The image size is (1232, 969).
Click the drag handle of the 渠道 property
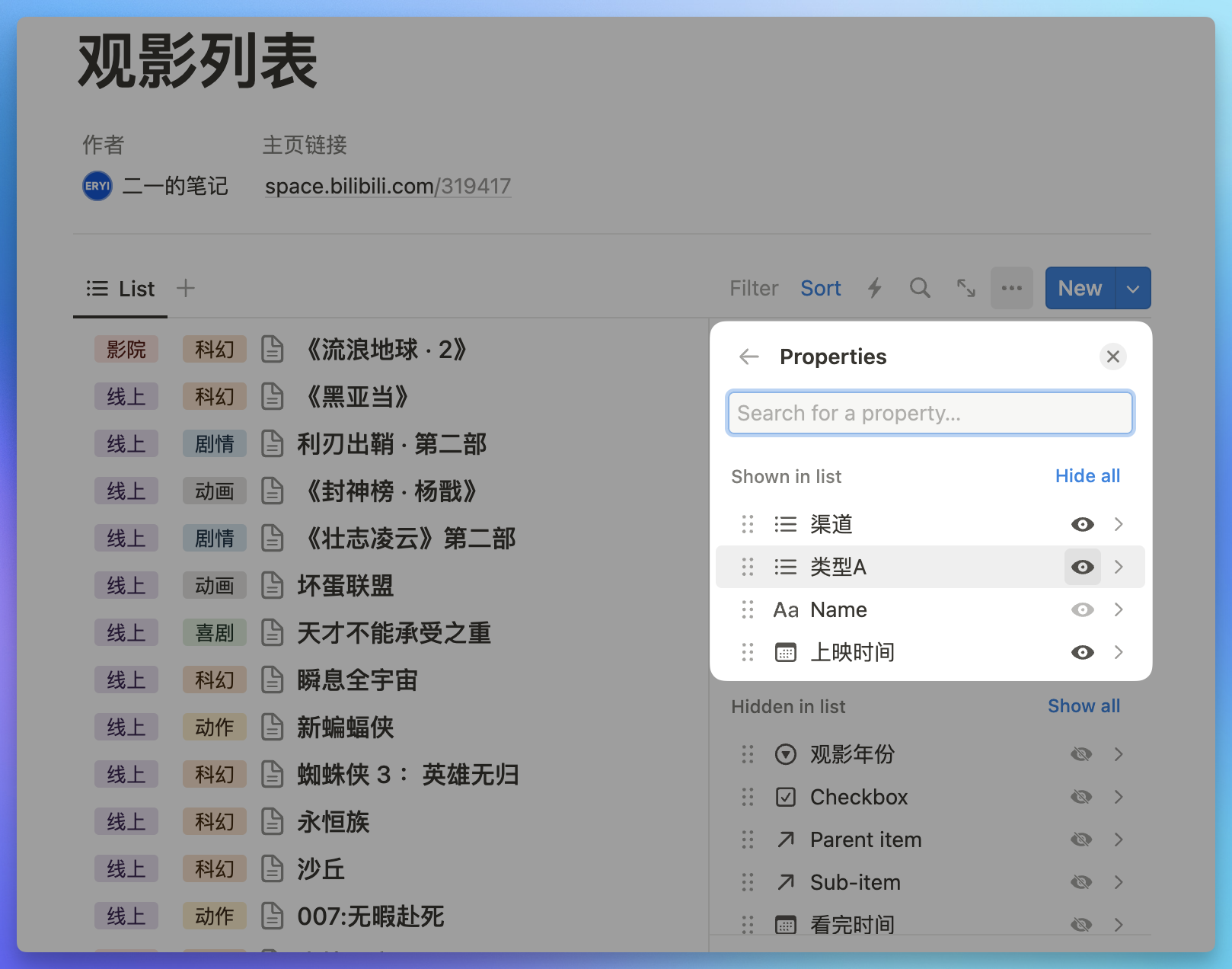pyautogui.click(x=747, y=524)
